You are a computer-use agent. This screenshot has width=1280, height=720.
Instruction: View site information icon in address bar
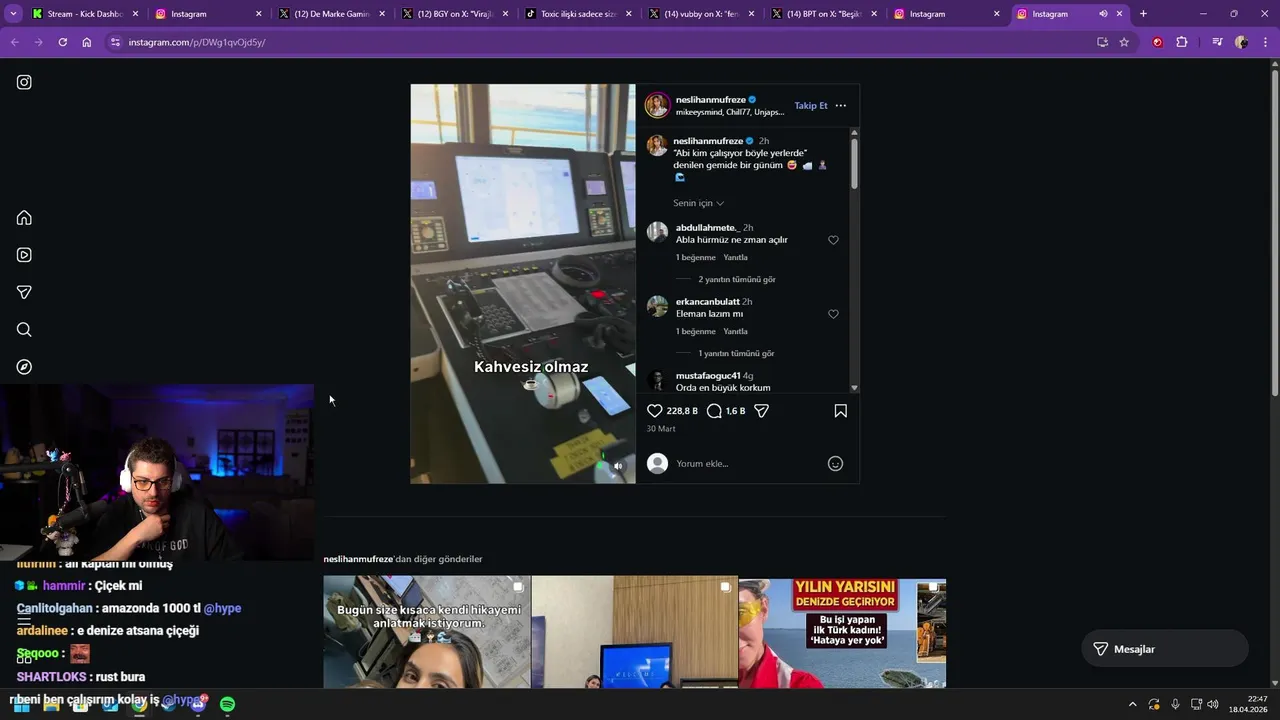[x=116, y=42]
